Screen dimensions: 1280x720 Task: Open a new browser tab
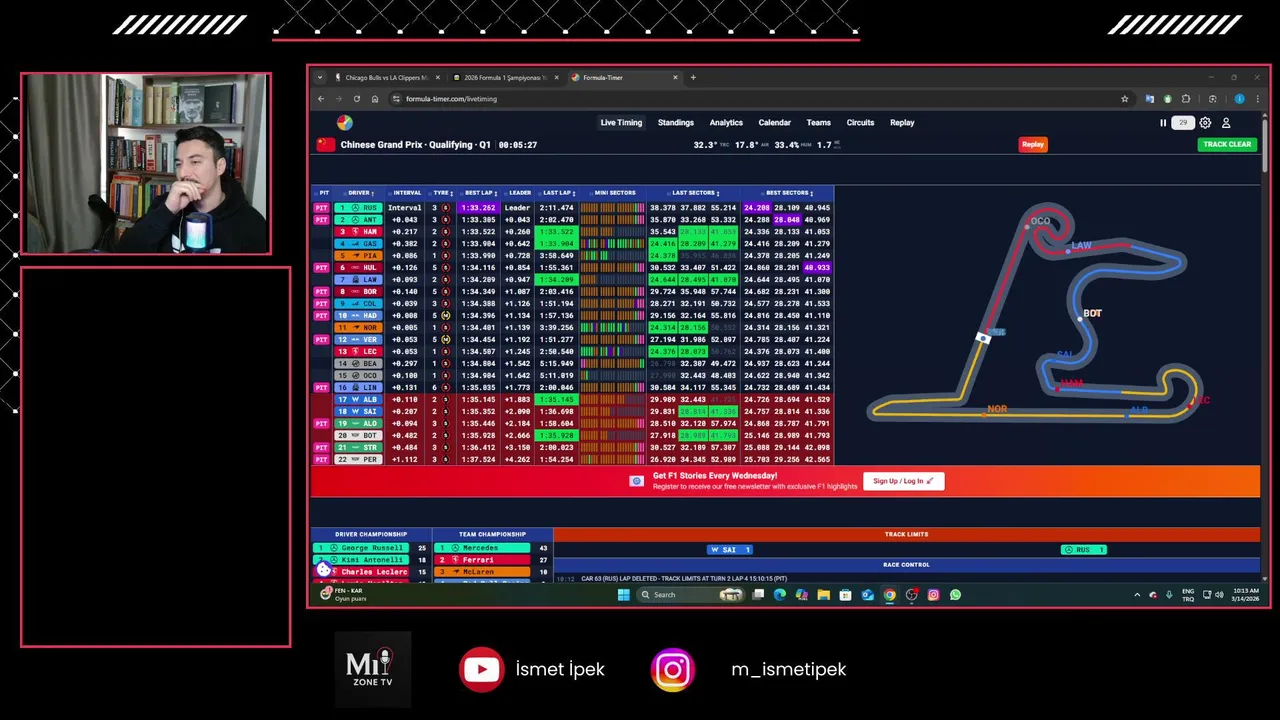[x=693, y=77]
